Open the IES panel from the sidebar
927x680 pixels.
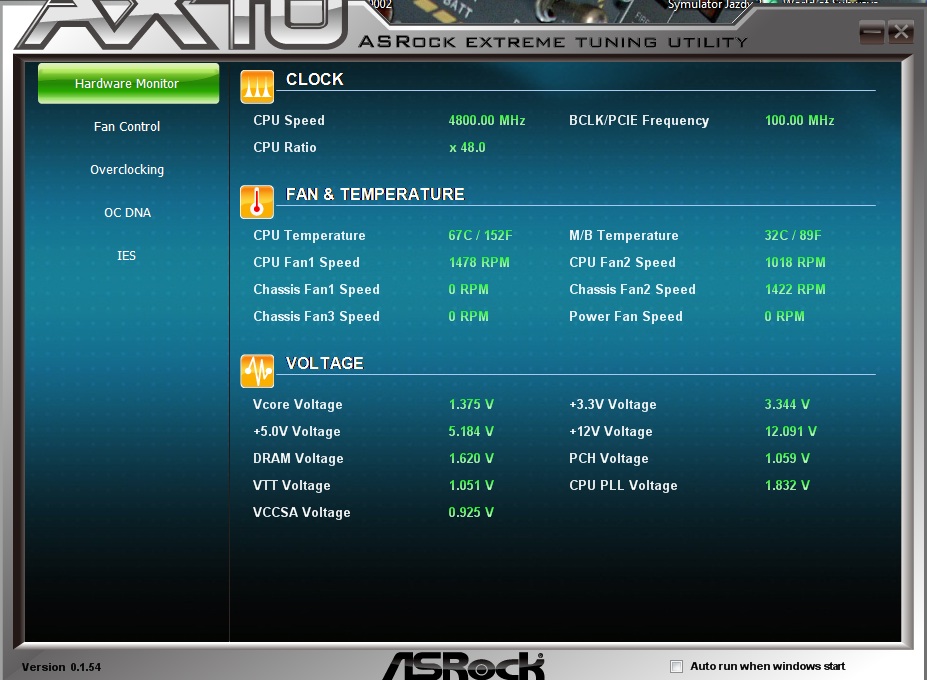[x=127, y=256]
